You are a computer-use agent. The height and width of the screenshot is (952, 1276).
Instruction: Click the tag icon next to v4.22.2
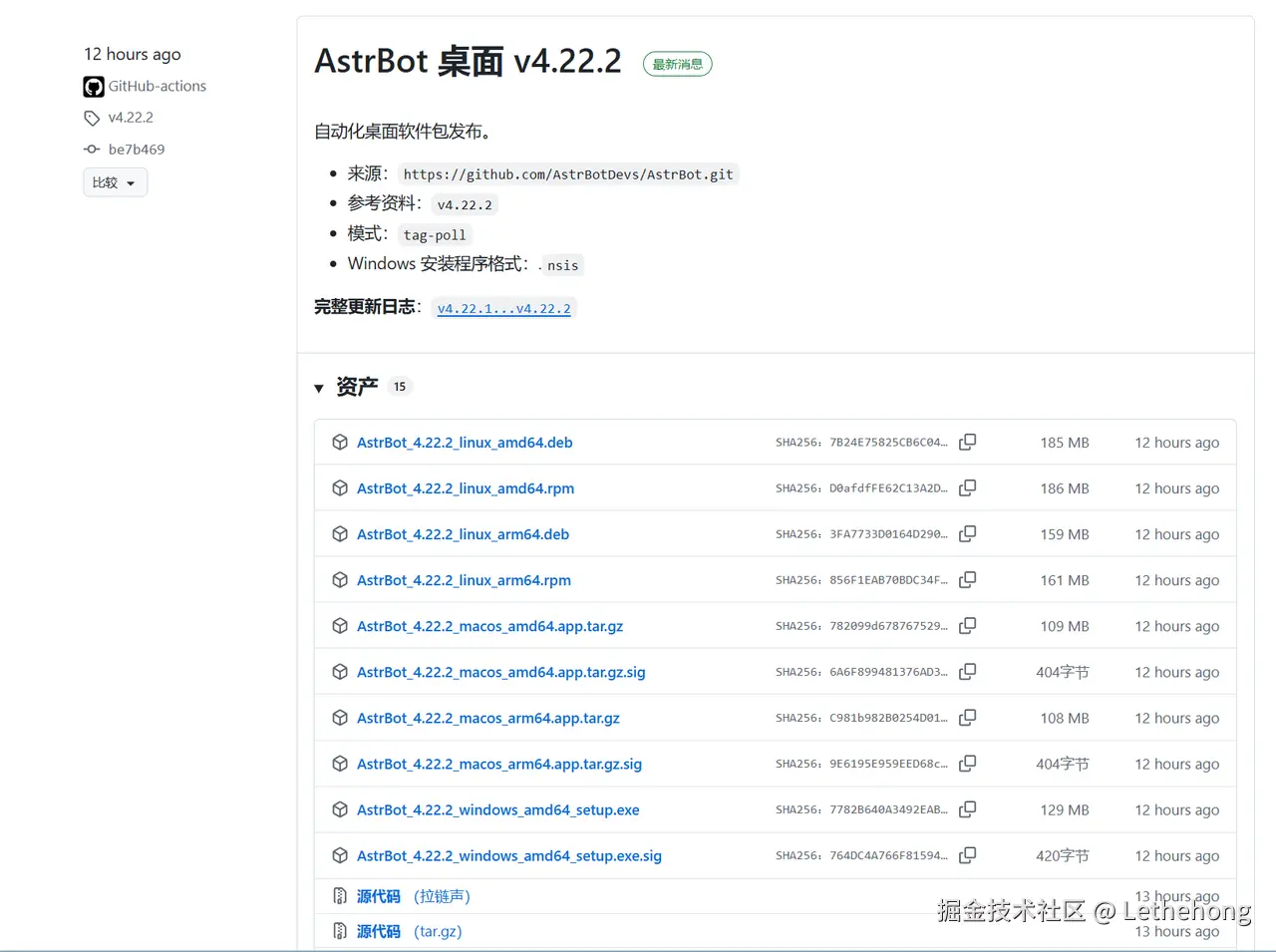tap(92, 118)
